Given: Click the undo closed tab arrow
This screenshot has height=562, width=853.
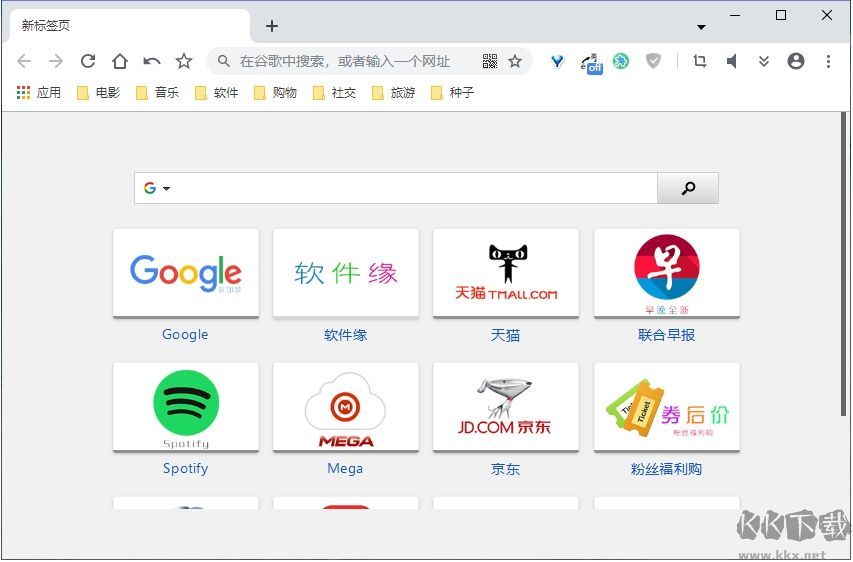Looking at the screenshot, I should (x=152, y=61).
